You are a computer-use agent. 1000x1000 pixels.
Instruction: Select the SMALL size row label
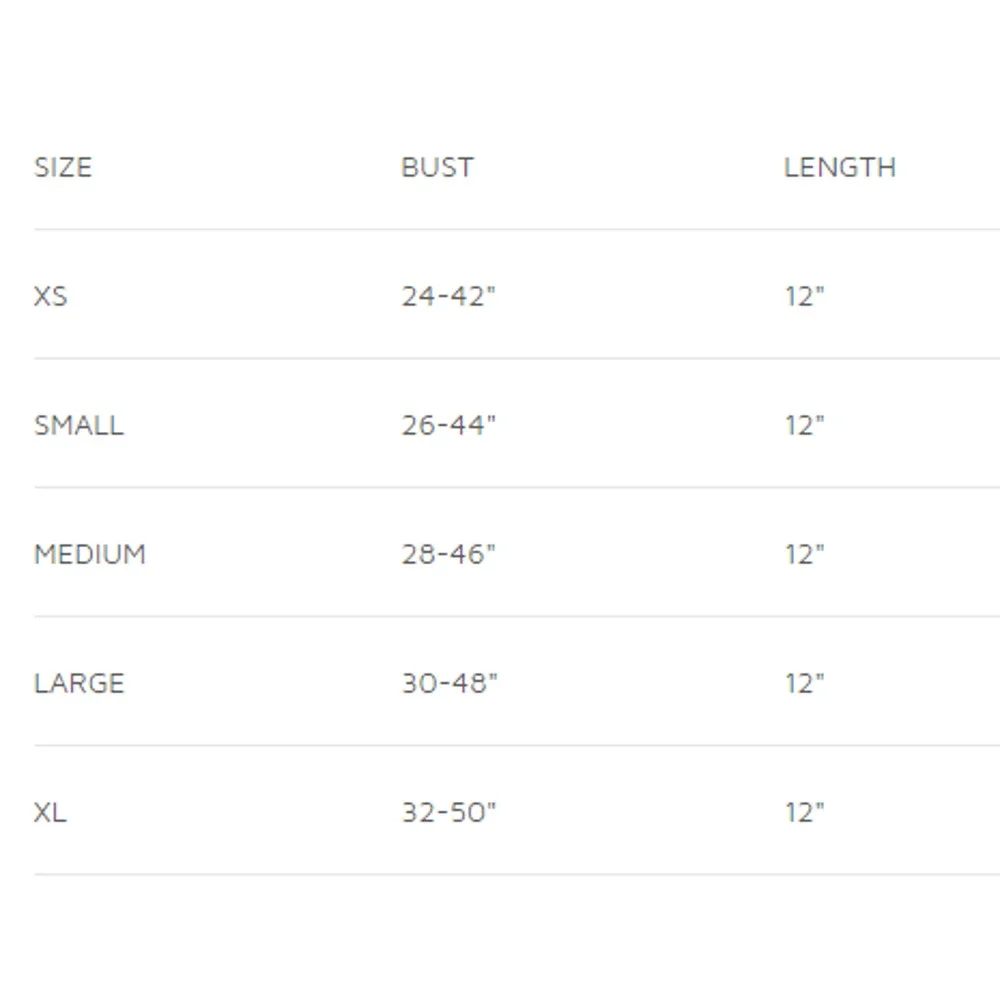pos(79,425)
